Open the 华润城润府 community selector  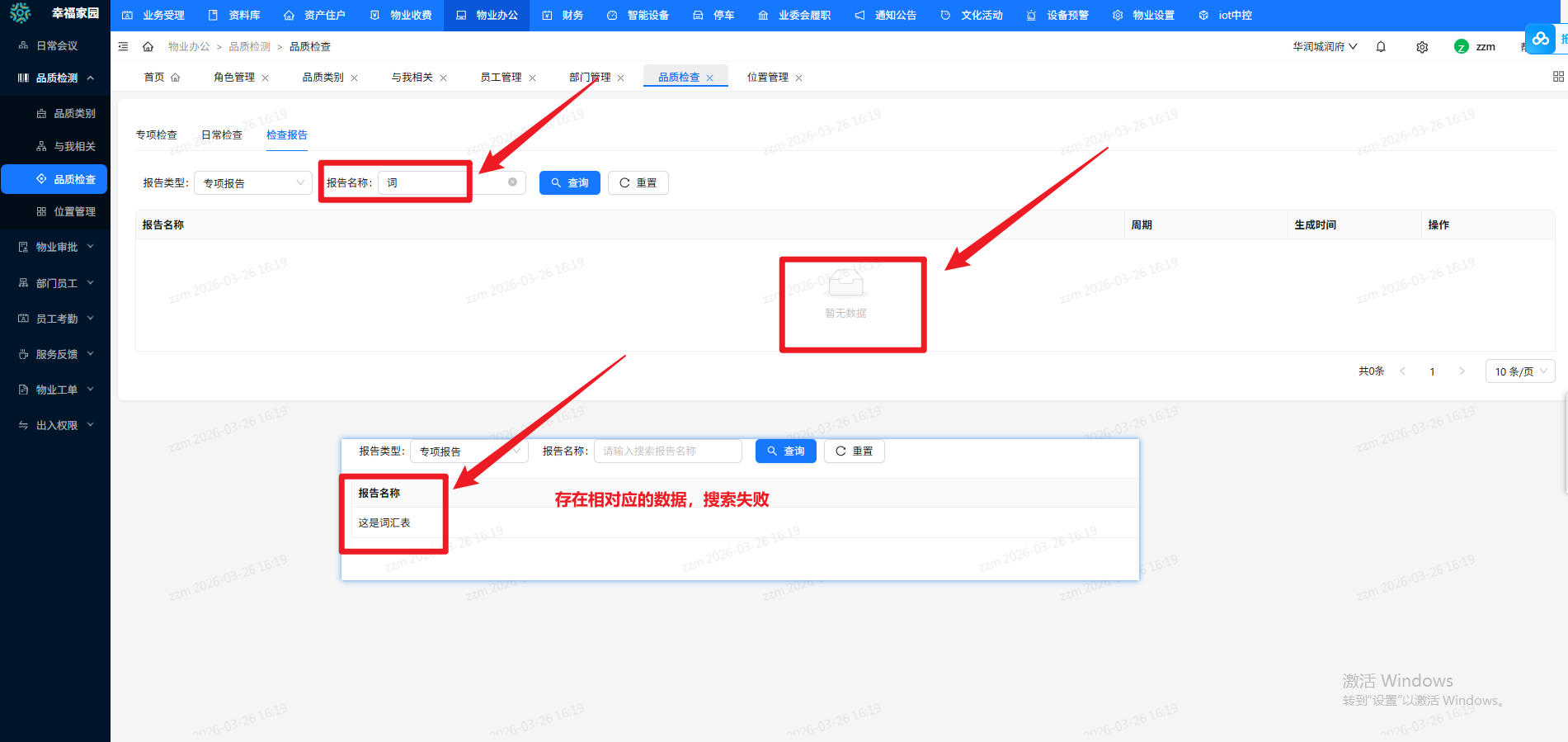coord(1324,47)
